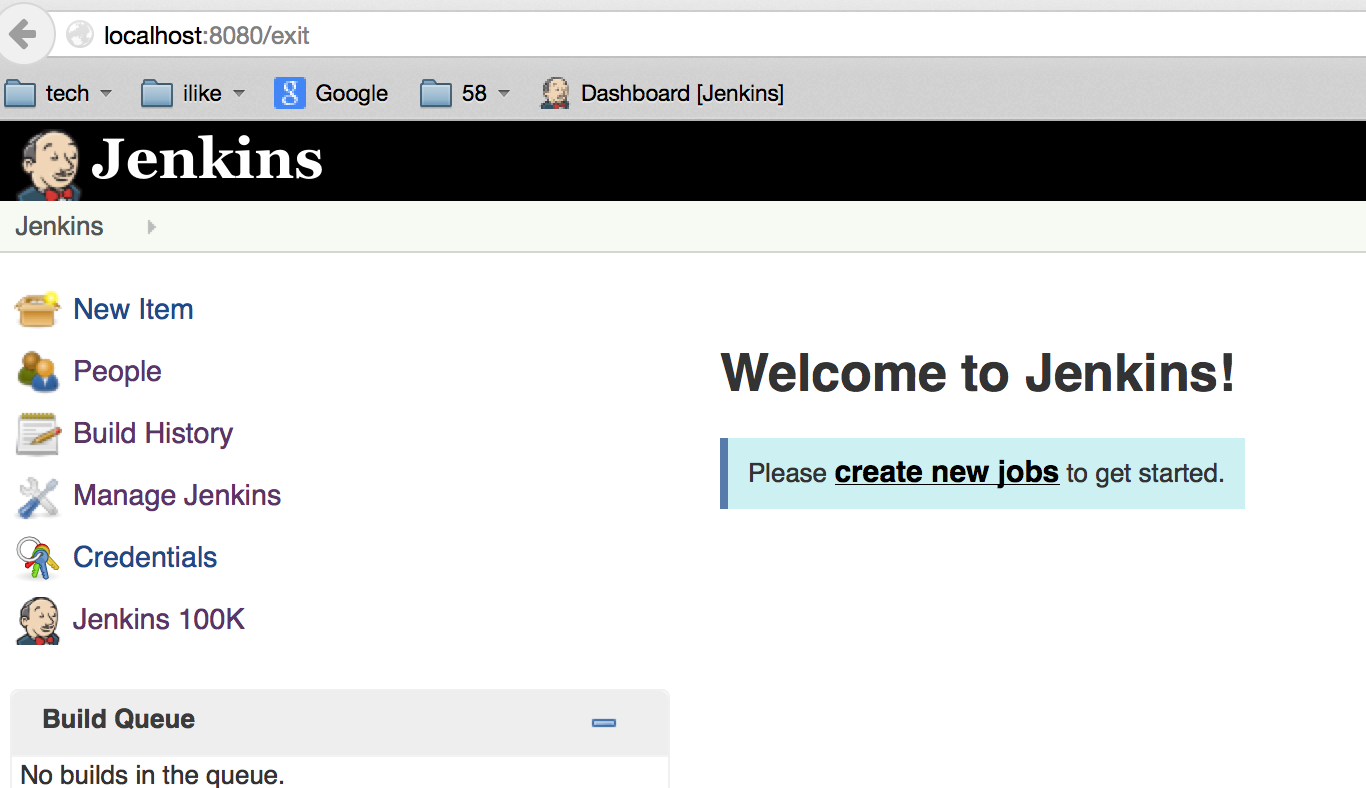1366x788 pixels.
Task: Collapse the Build Queue panel
Action: (x=603, y=722)
